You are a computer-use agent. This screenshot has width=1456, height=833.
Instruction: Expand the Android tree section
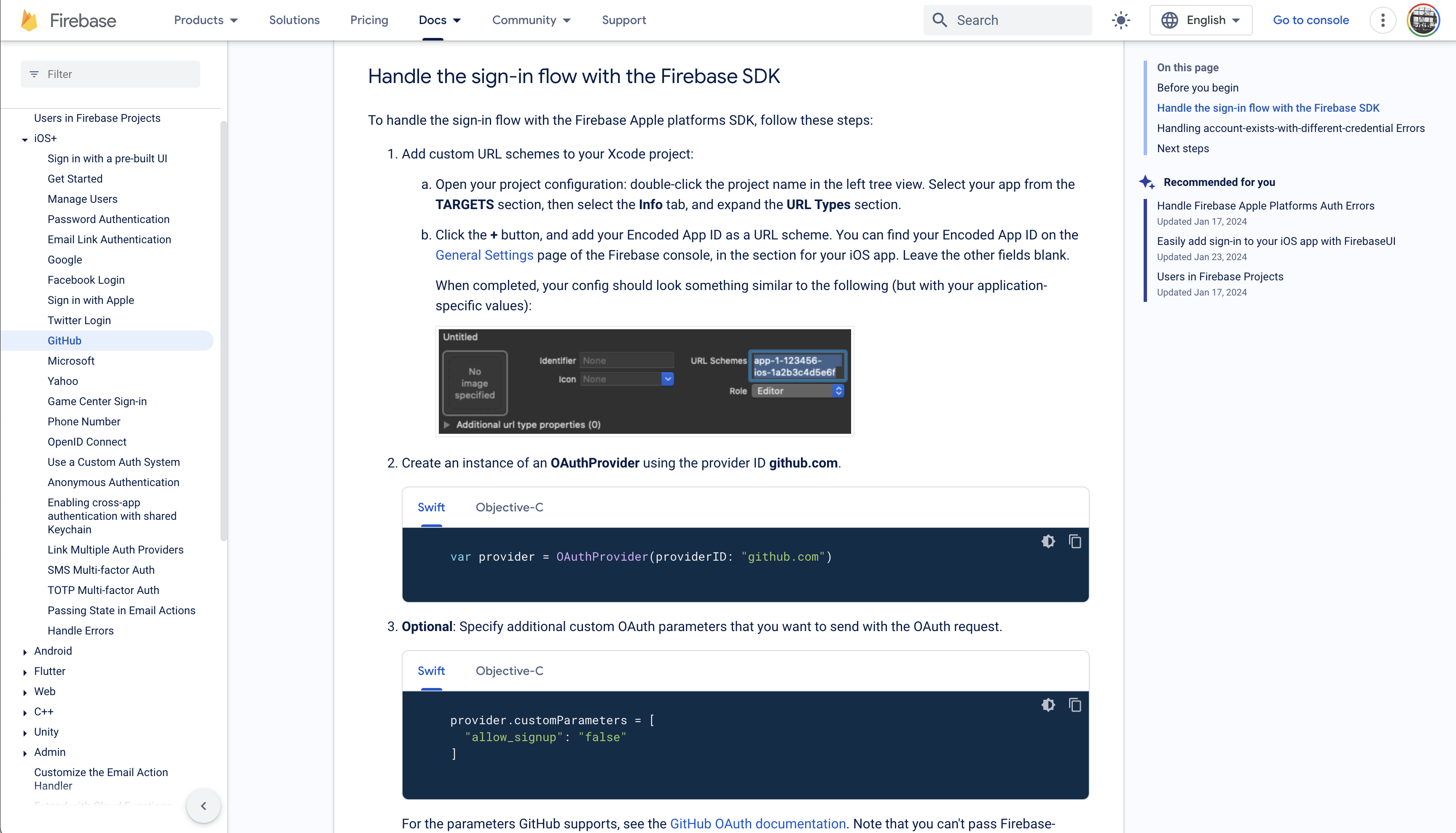(24, 652)
